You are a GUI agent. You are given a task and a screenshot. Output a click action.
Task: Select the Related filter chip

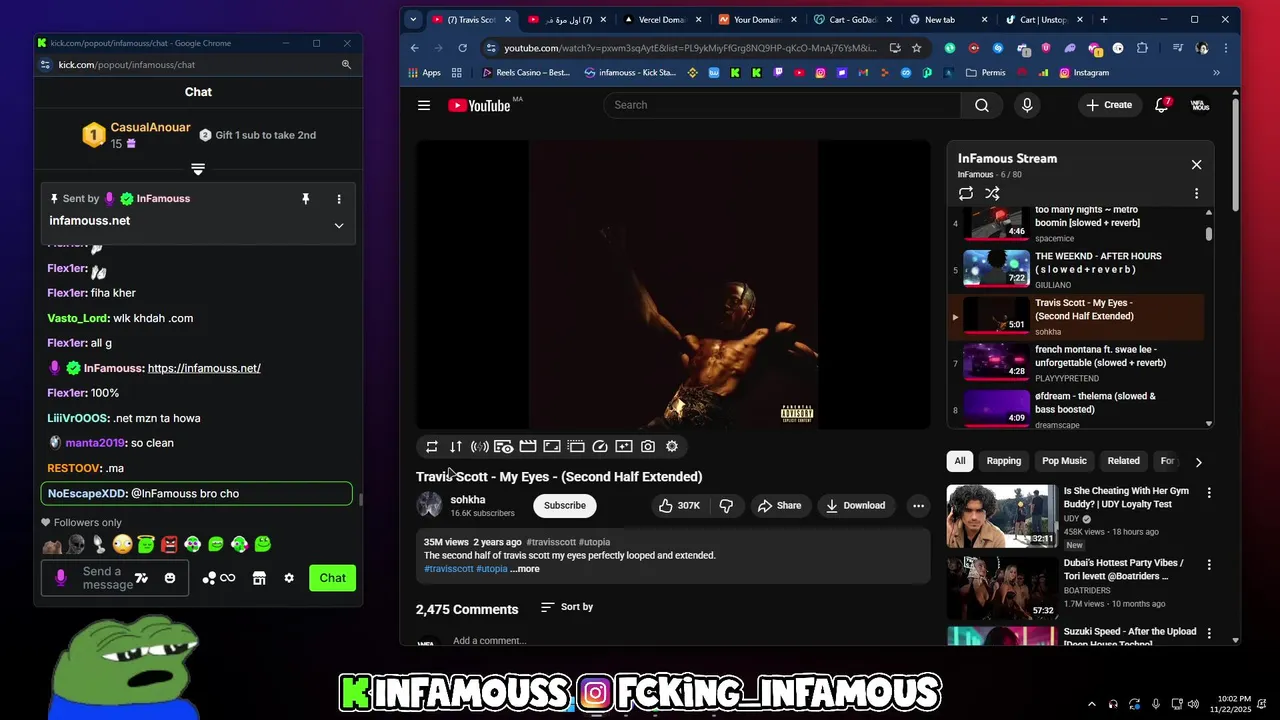(1123, 461)
